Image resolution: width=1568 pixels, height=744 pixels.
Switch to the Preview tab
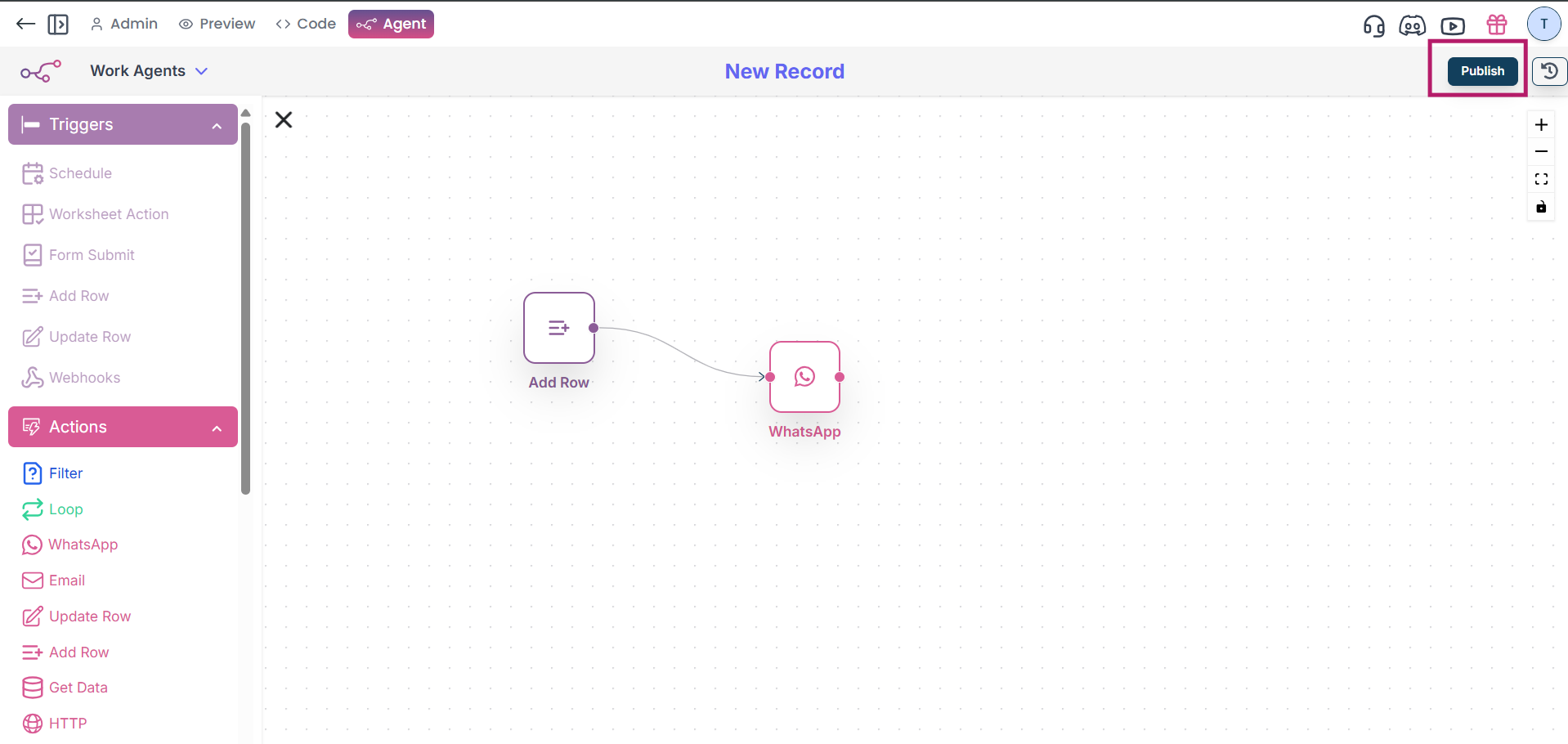(217, 24)
